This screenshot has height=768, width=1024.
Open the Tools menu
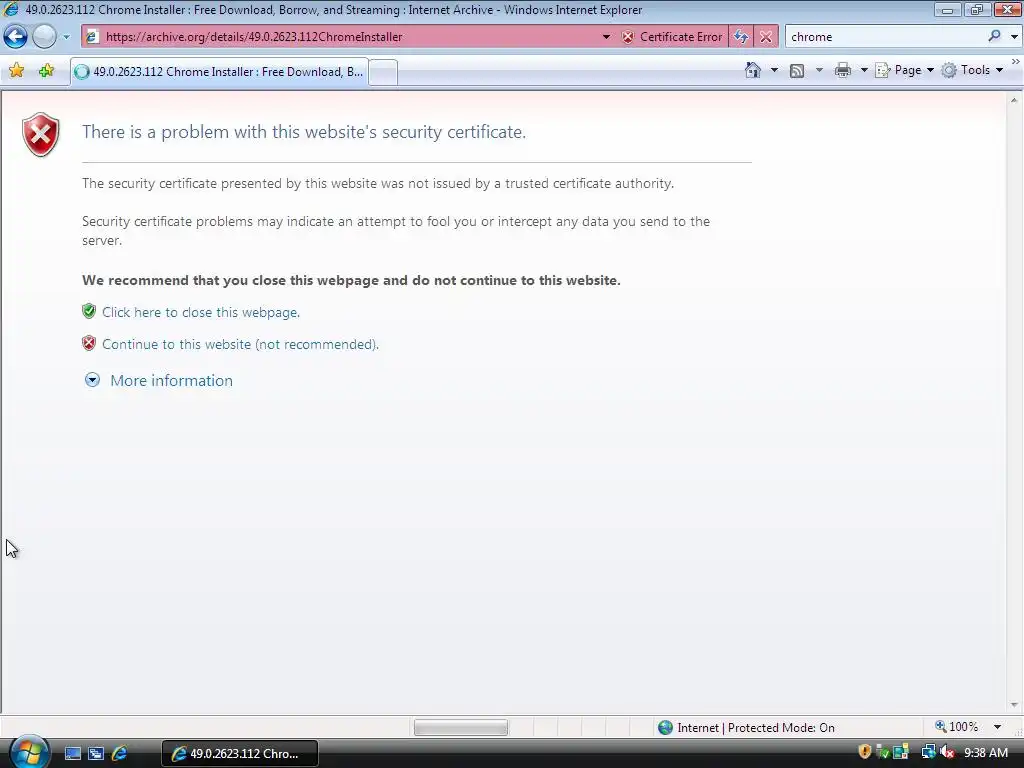(972, 70)
